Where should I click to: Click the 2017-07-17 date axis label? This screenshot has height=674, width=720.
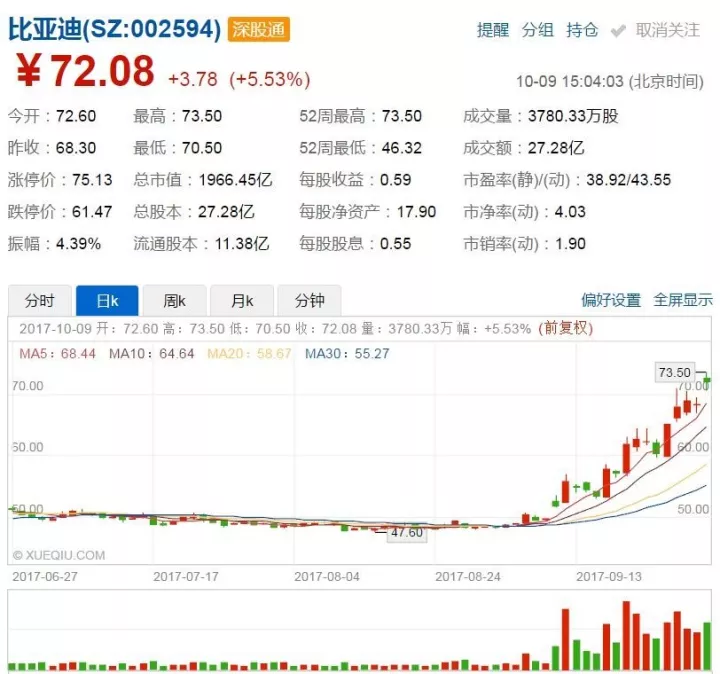[x=186, y=577]
